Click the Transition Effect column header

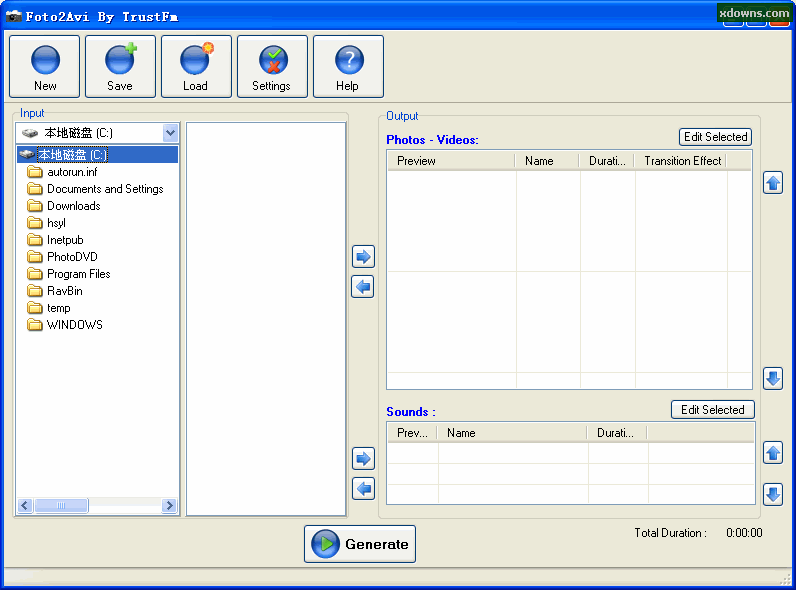coord(682,161)
